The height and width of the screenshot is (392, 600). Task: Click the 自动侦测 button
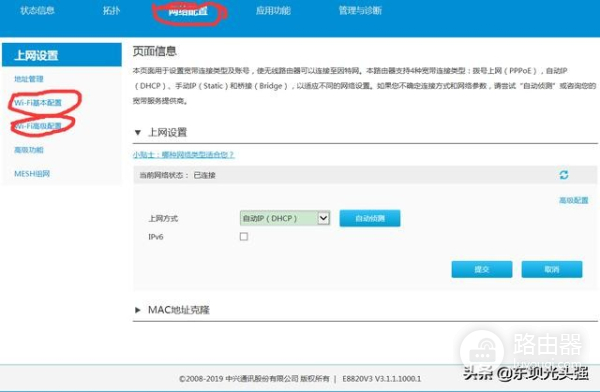pyautogui.click(x=370, y=218)
